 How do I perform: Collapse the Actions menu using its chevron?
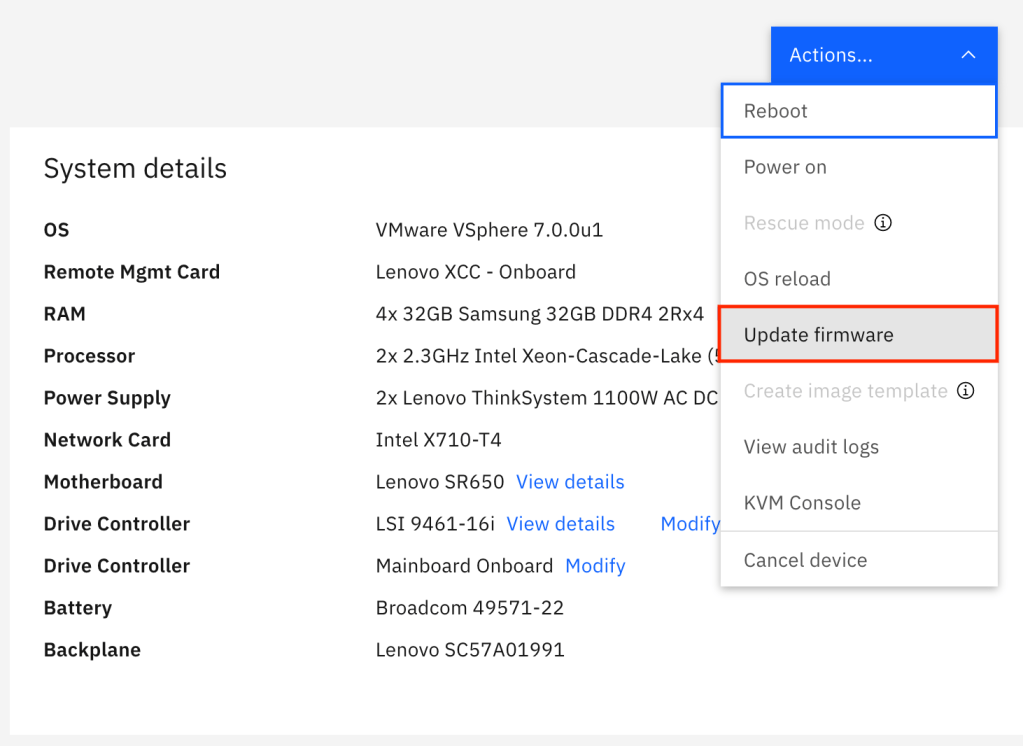coord(967,55)
